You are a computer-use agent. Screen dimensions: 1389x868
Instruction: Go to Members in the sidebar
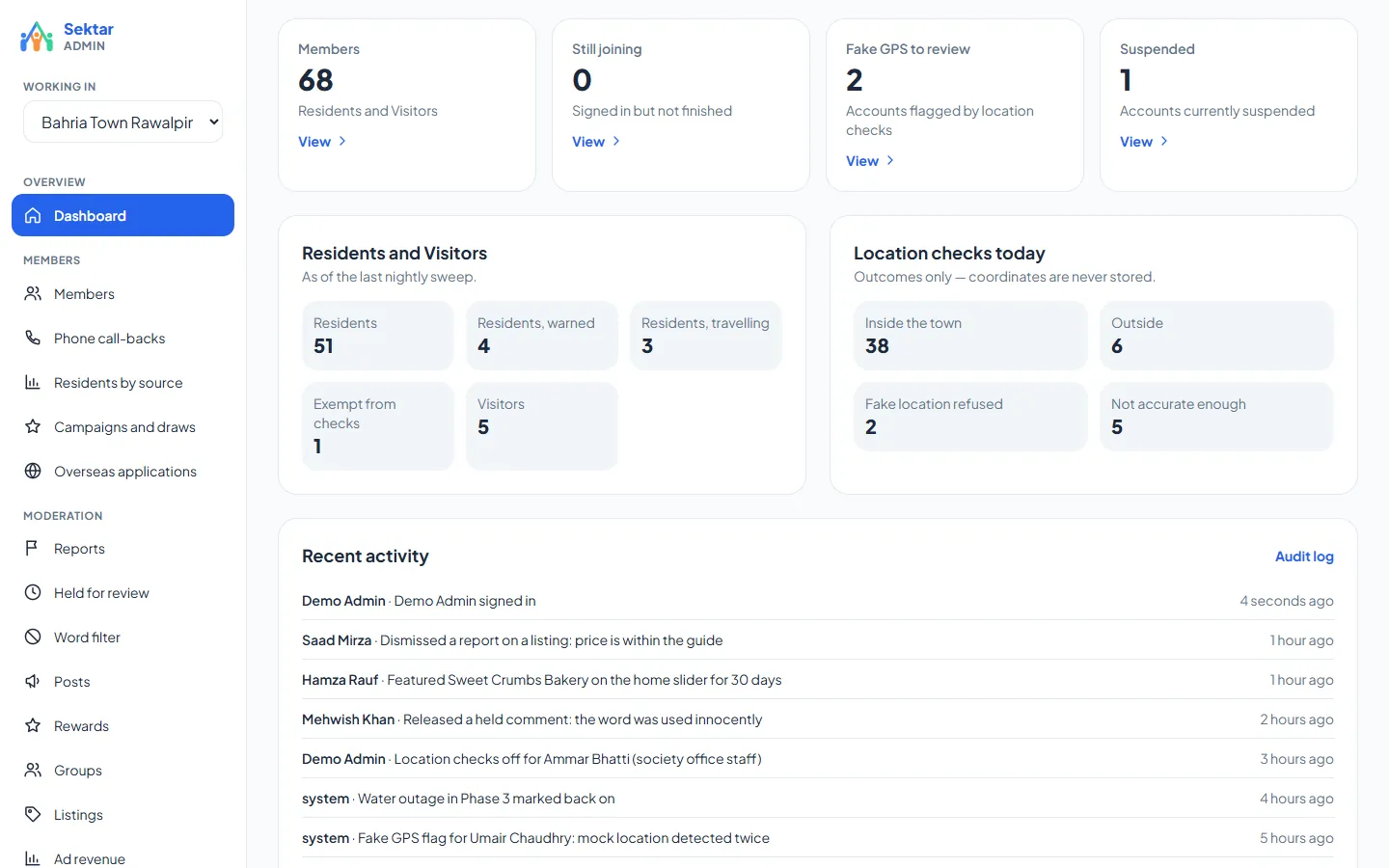click(x=123, y=294)
